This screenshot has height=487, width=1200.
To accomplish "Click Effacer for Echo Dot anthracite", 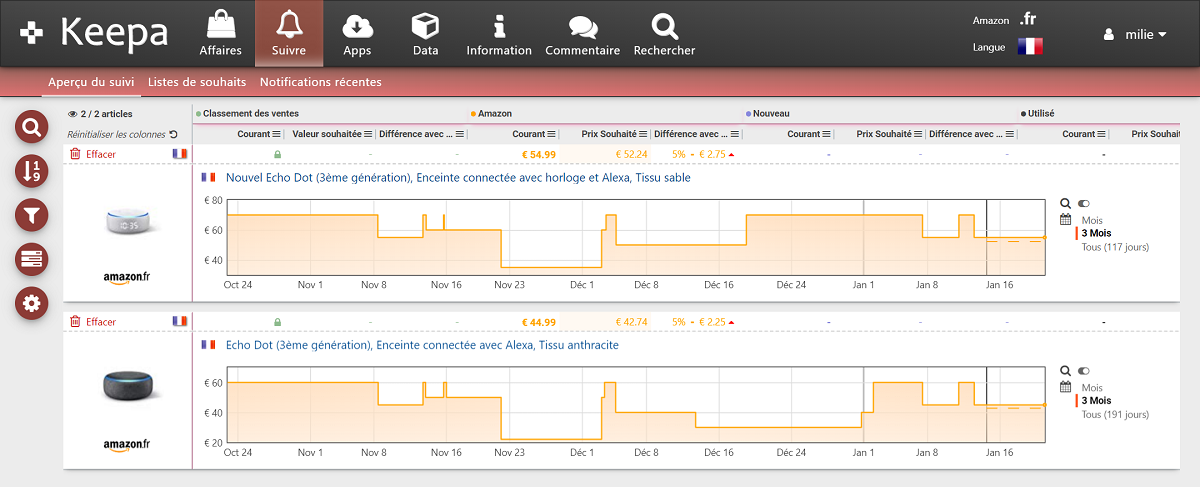I will coord(93,322).
